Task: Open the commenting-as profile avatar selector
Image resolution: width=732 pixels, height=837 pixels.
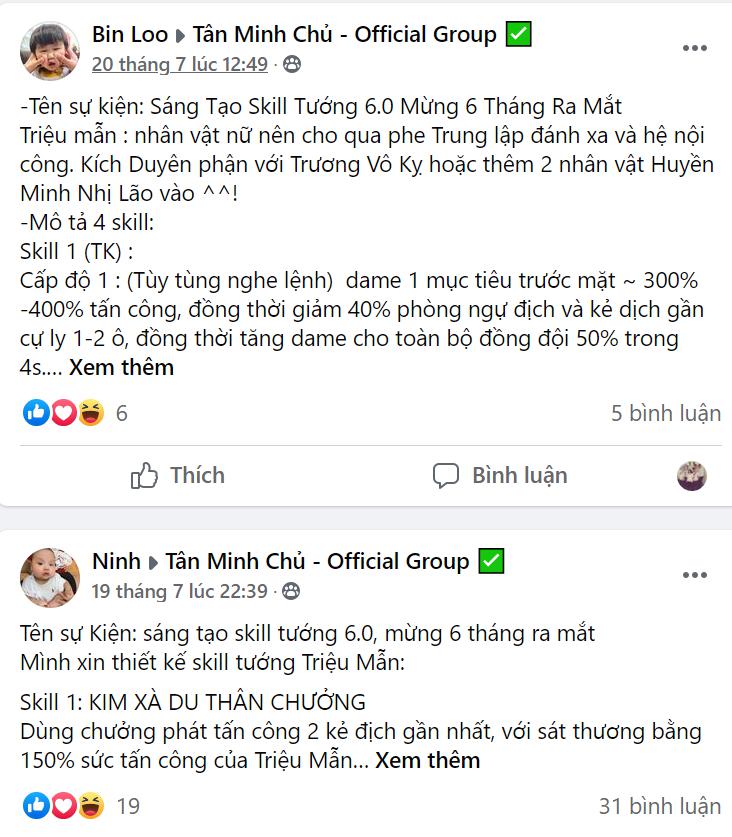Action: [x=692, y=476]
